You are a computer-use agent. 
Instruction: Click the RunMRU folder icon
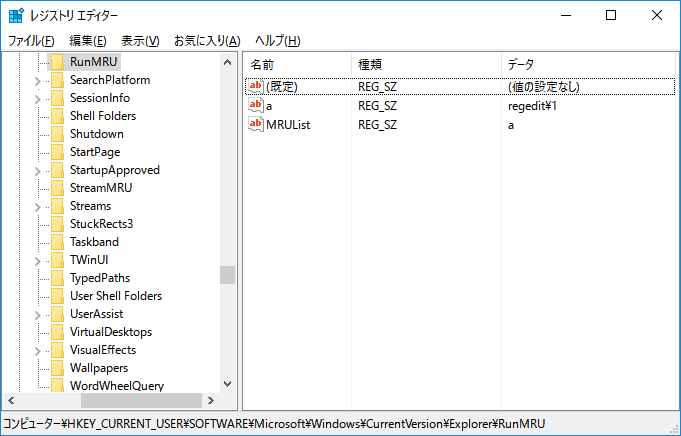(57, 62)
